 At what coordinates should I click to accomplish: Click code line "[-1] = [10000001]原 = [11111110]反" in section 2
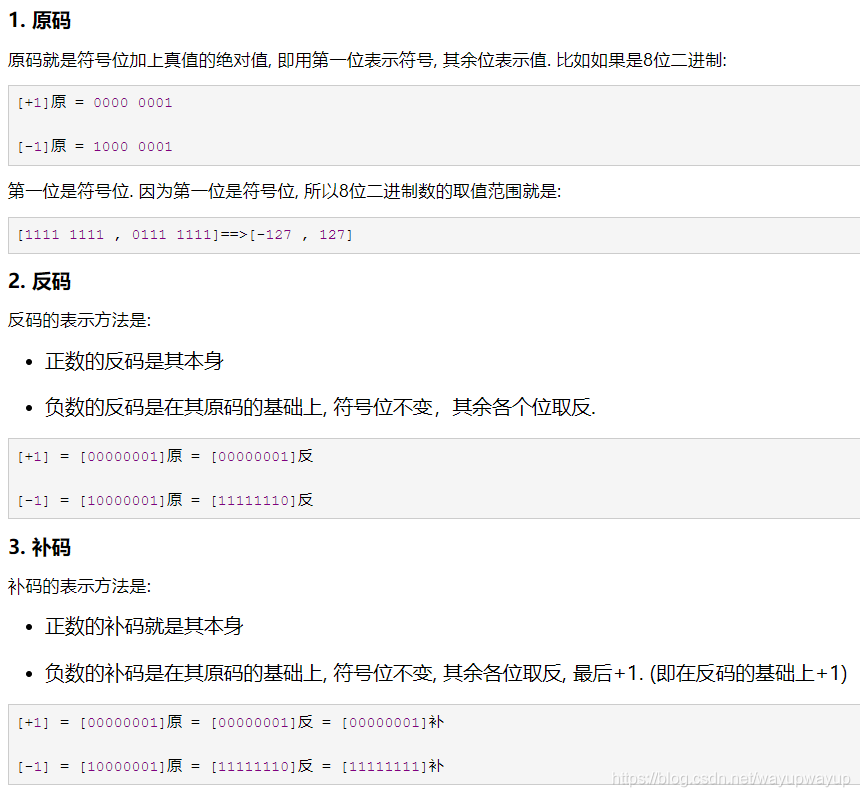pyautogui.click(x=165, y=500)
